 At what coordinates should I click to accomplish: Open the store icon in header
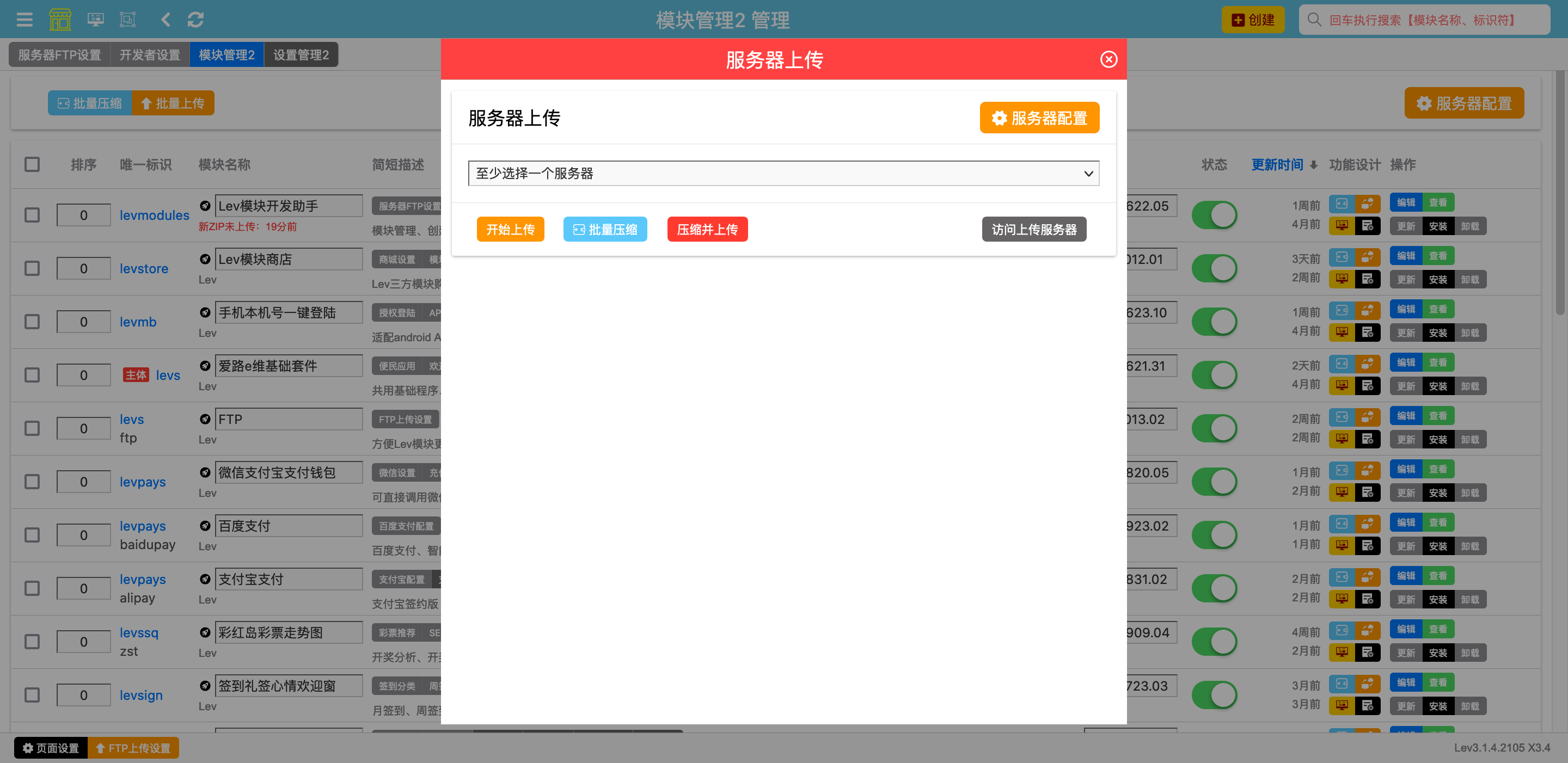pos(60,20)
